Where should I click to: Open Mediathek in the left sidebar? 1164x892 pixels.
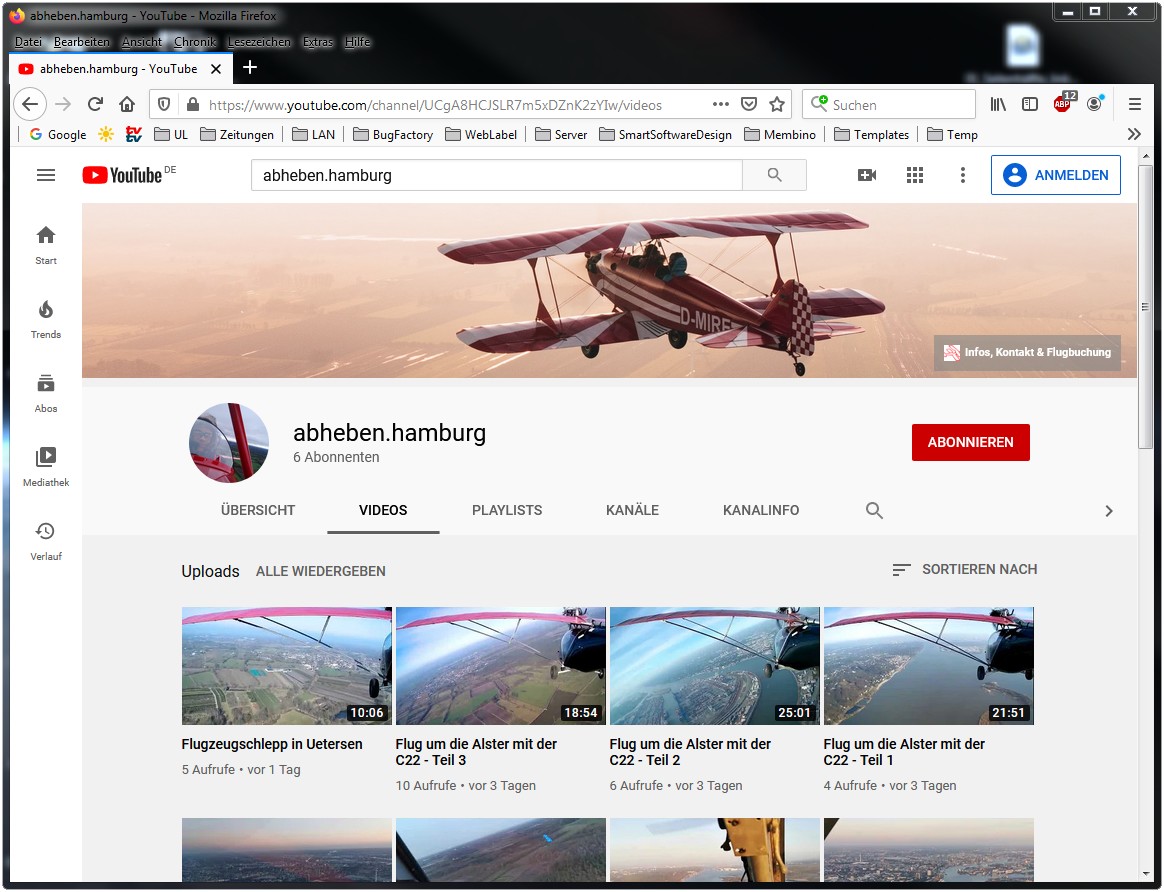[46, 467]
